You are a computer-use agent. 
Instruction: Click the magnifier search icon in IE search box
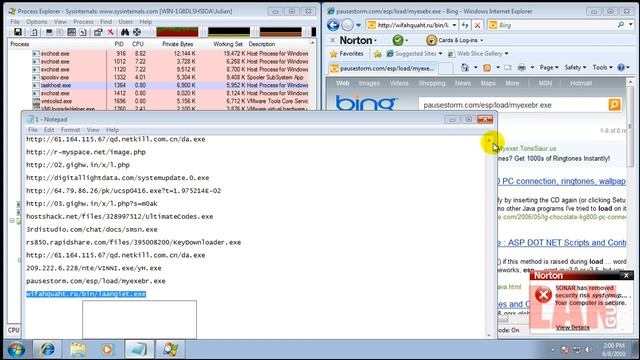pos(621,25)
